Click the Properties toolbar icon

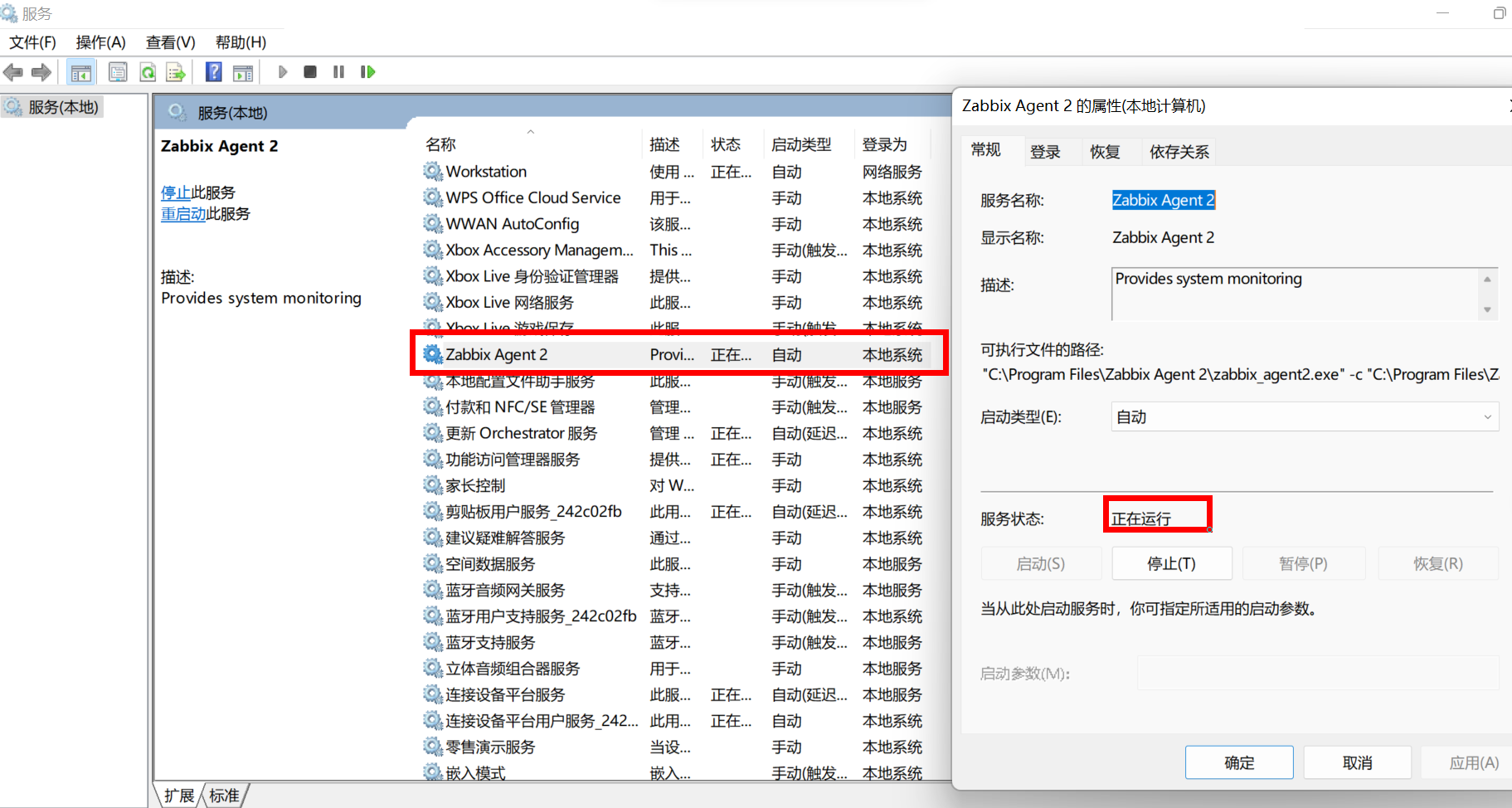click(x=118, y=72)
